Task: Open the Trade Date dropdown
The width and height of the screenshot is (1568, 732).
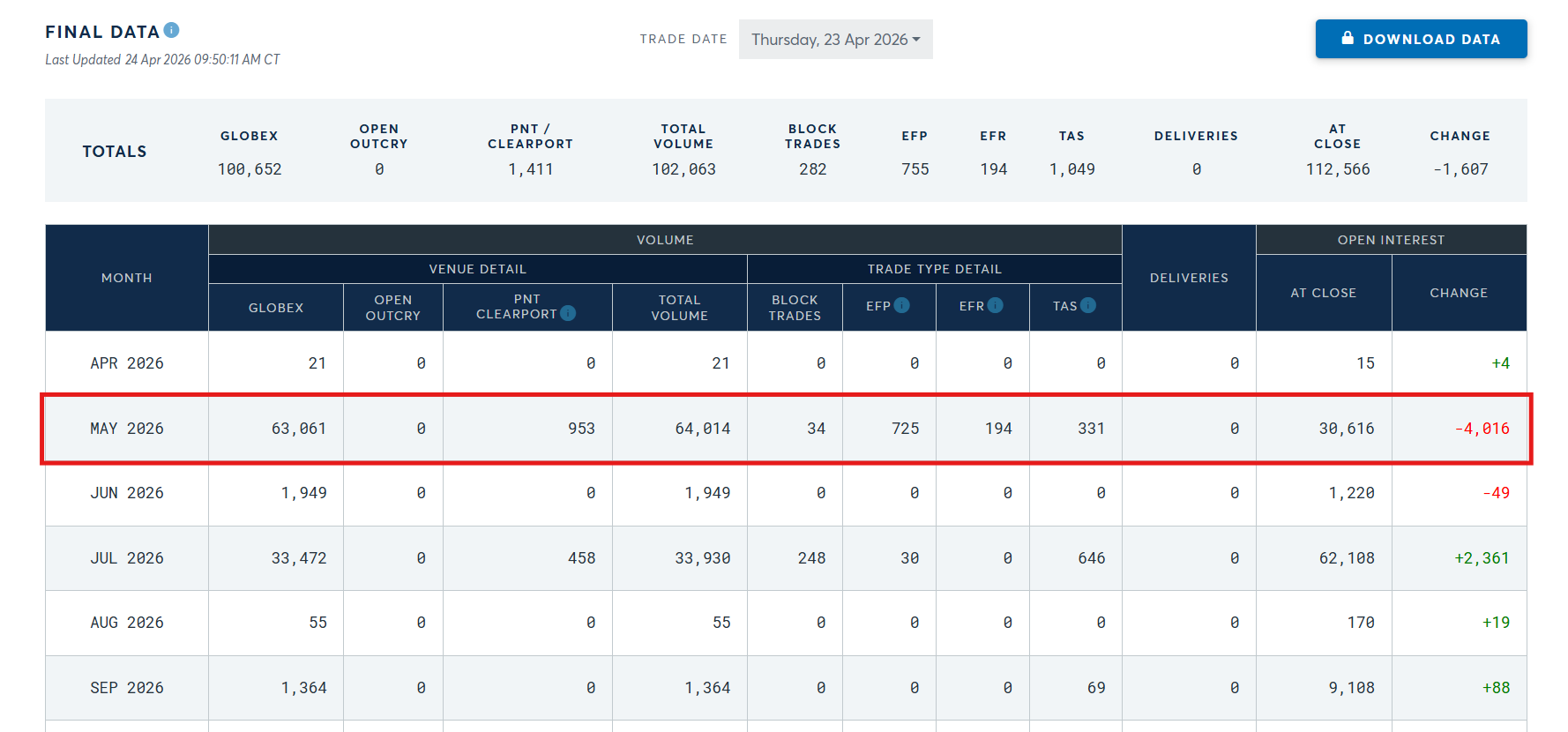Action: (x=835, y=40)
